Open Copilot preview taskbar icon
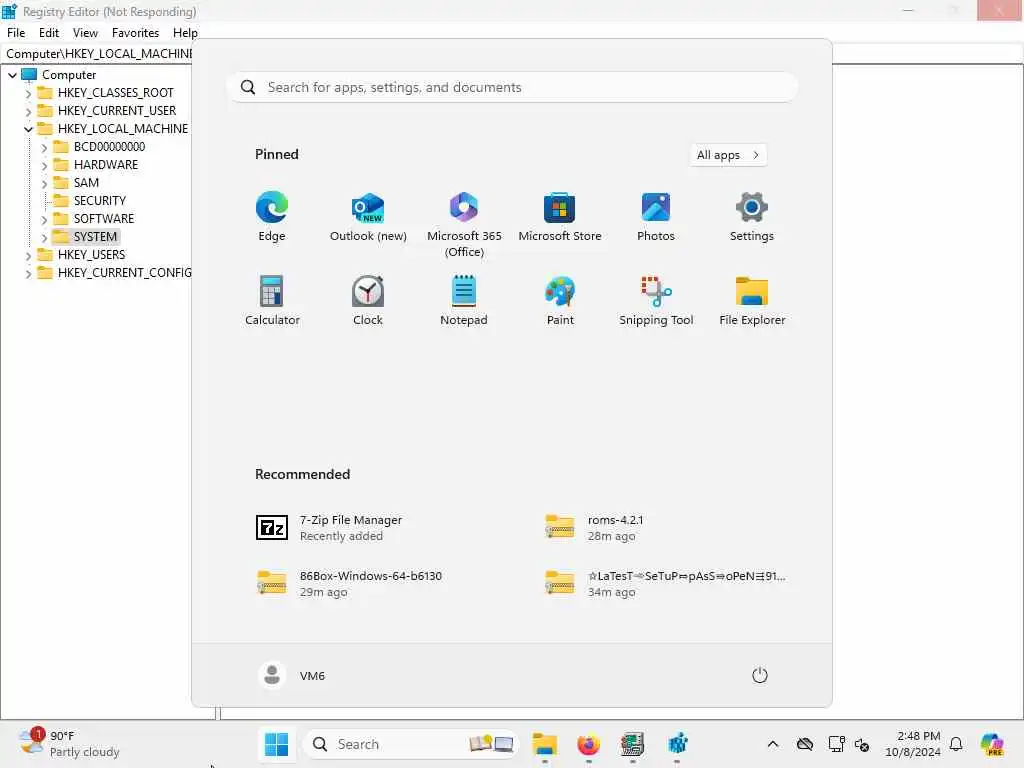The image size is (1024, 768). click(x=992, y=744)
